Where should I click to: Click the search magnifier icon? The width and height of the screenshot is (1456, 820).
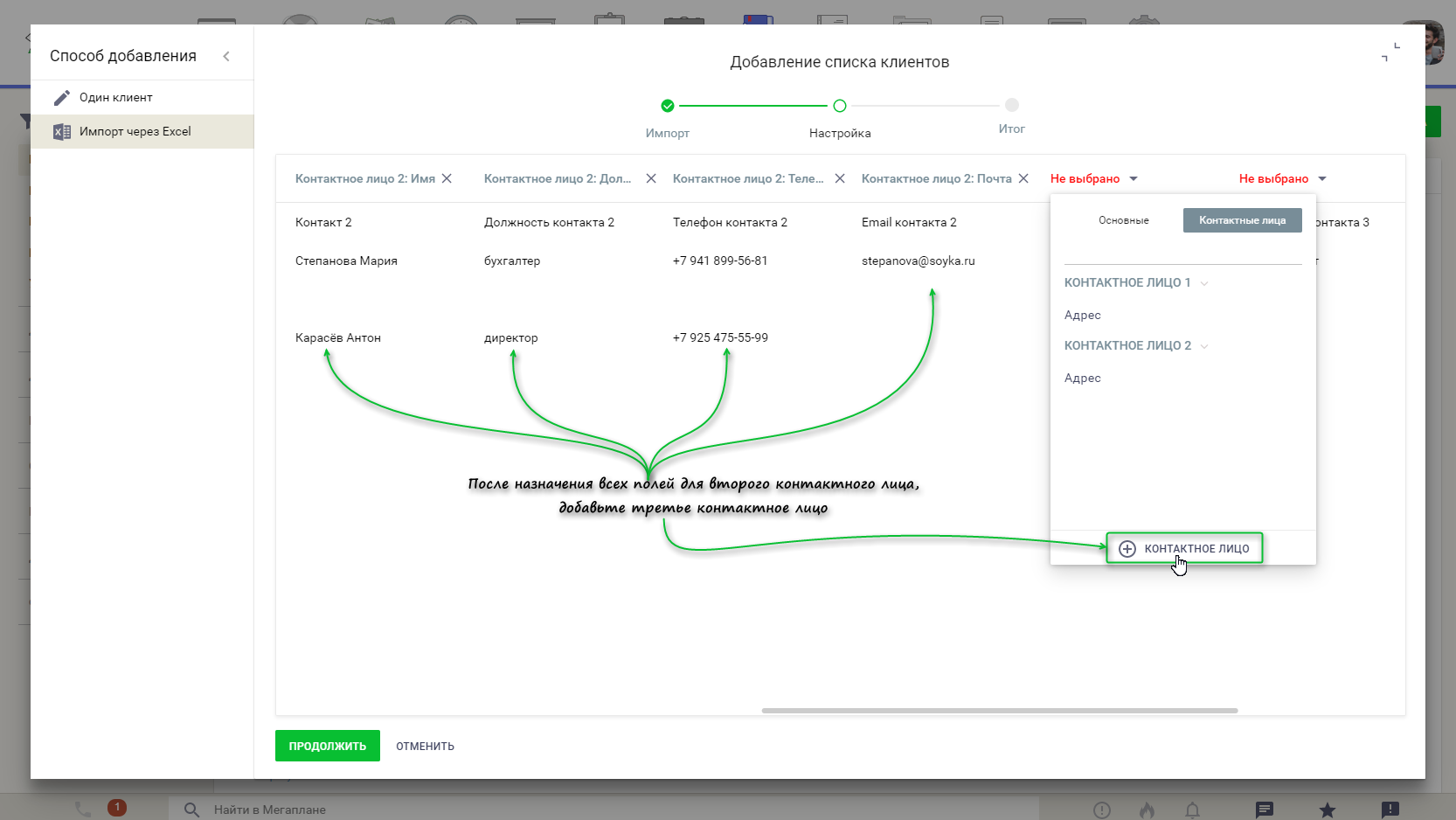pyautogui.click(x=191, y=810)
